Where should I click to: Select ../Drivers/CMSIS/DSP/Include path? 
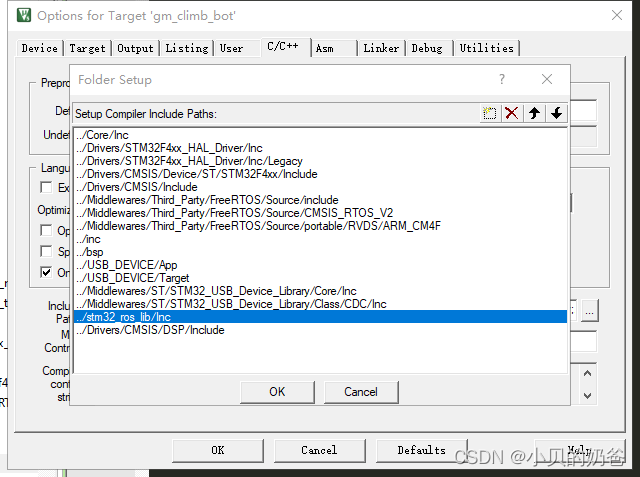click(x=320, y=330)
